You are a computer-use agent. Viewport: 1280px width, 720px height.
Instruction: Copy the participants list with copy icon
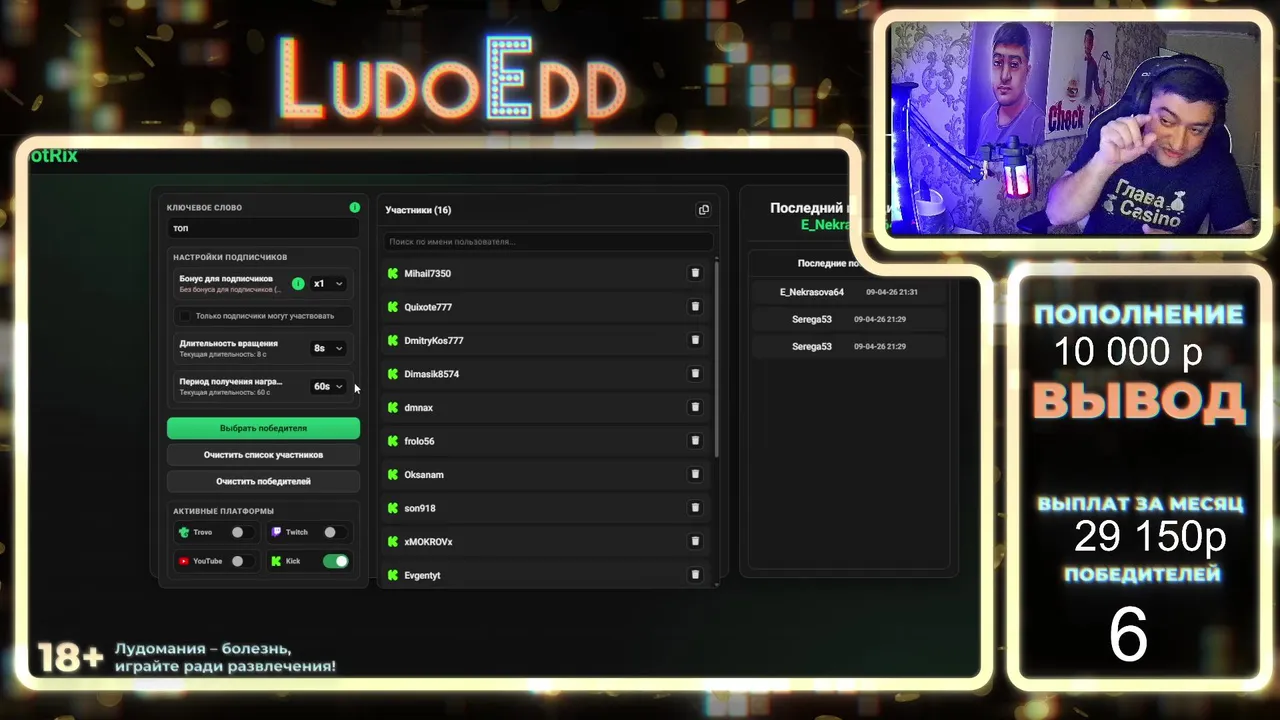[703, 210]
